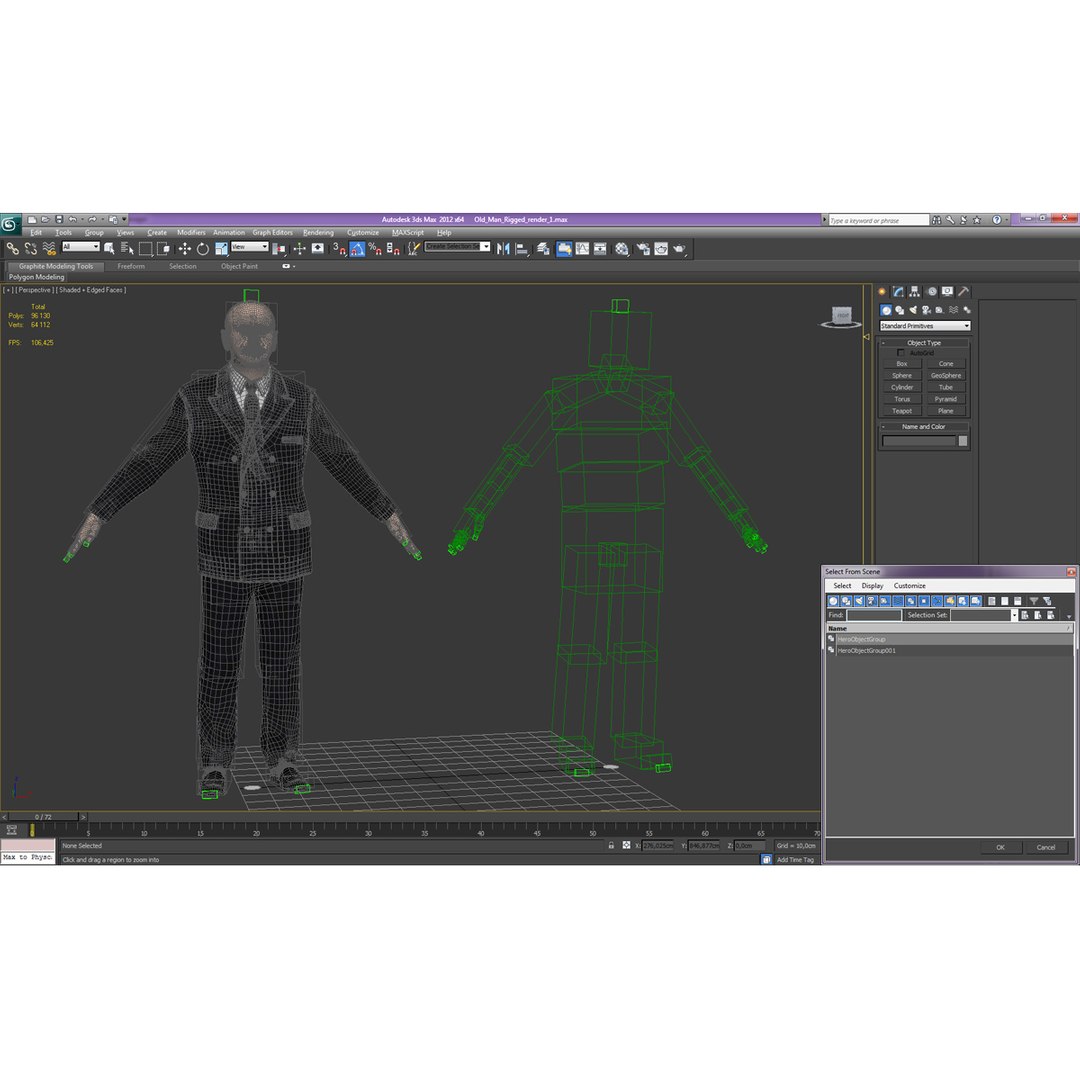Viewport: 1080px width, 1080px height.
Task: Open the Modify command panel tab
Action: click(x=898, y=291)
